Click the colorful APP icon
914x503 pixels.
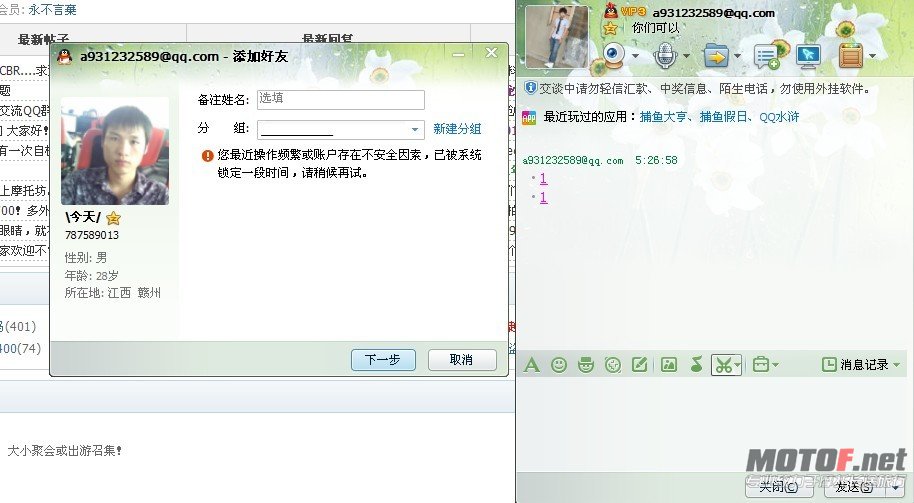point(529,117)
